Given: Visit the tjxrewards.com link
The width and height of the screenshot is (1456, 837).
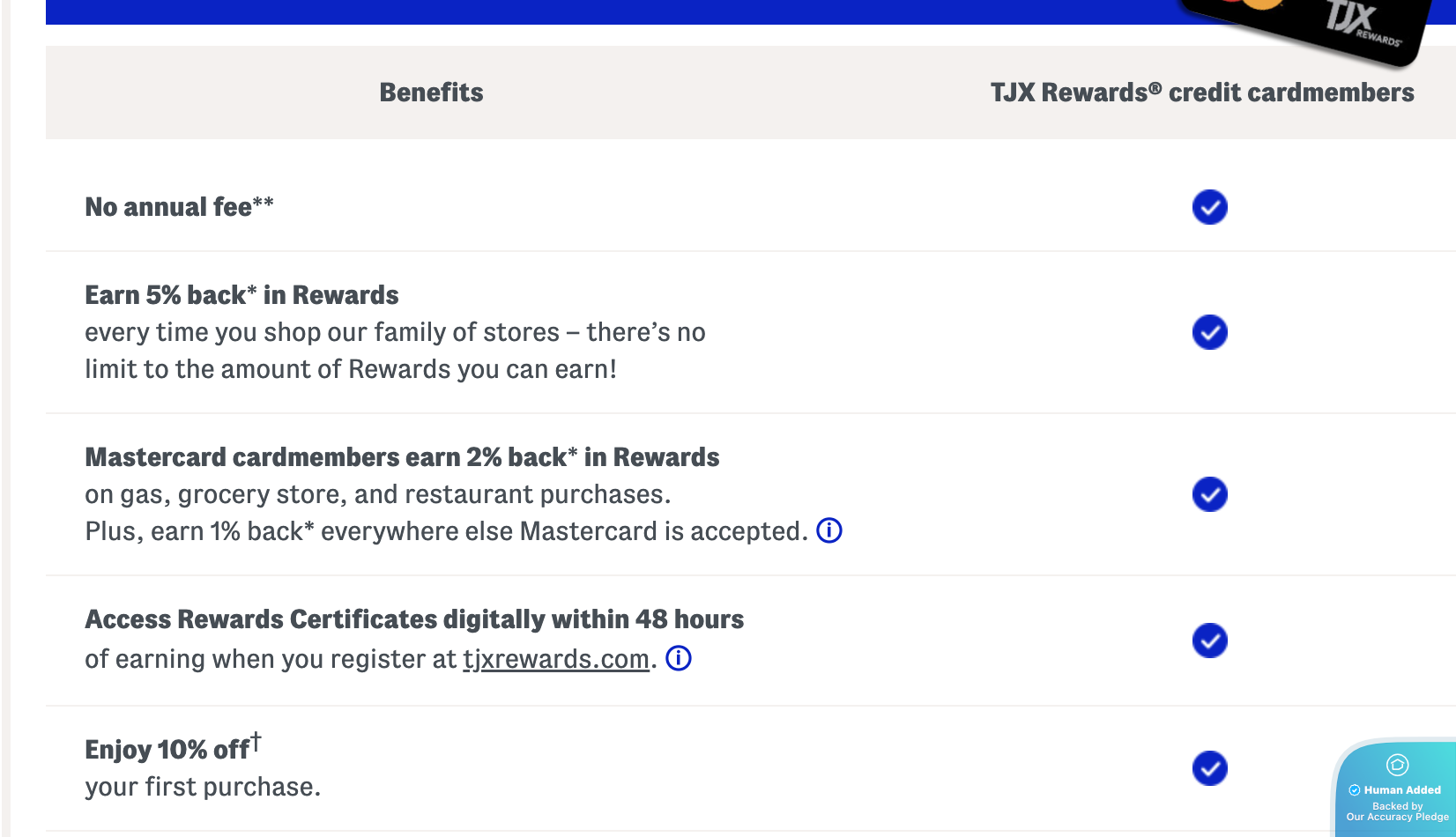Looking at the screenshot, I should 556,659.
